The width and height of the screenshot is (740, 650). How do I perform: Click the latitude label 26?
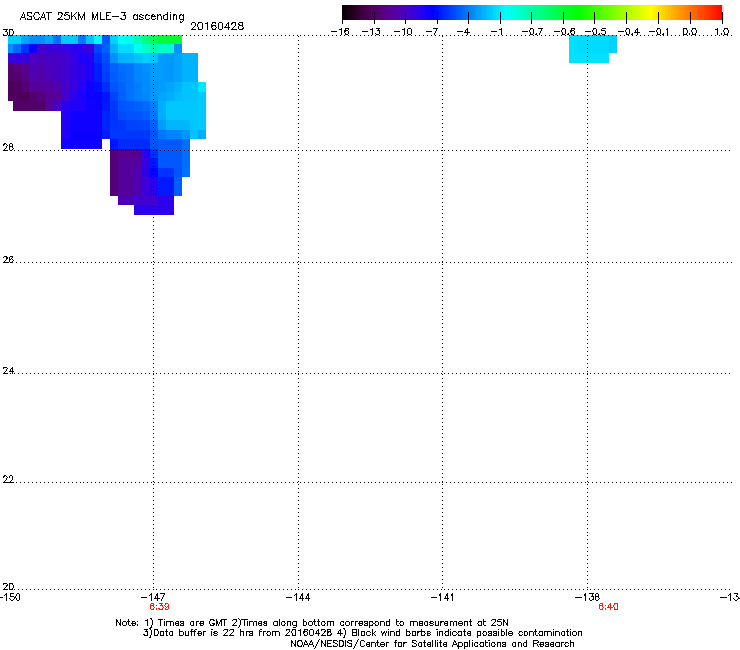click(8, 260)
